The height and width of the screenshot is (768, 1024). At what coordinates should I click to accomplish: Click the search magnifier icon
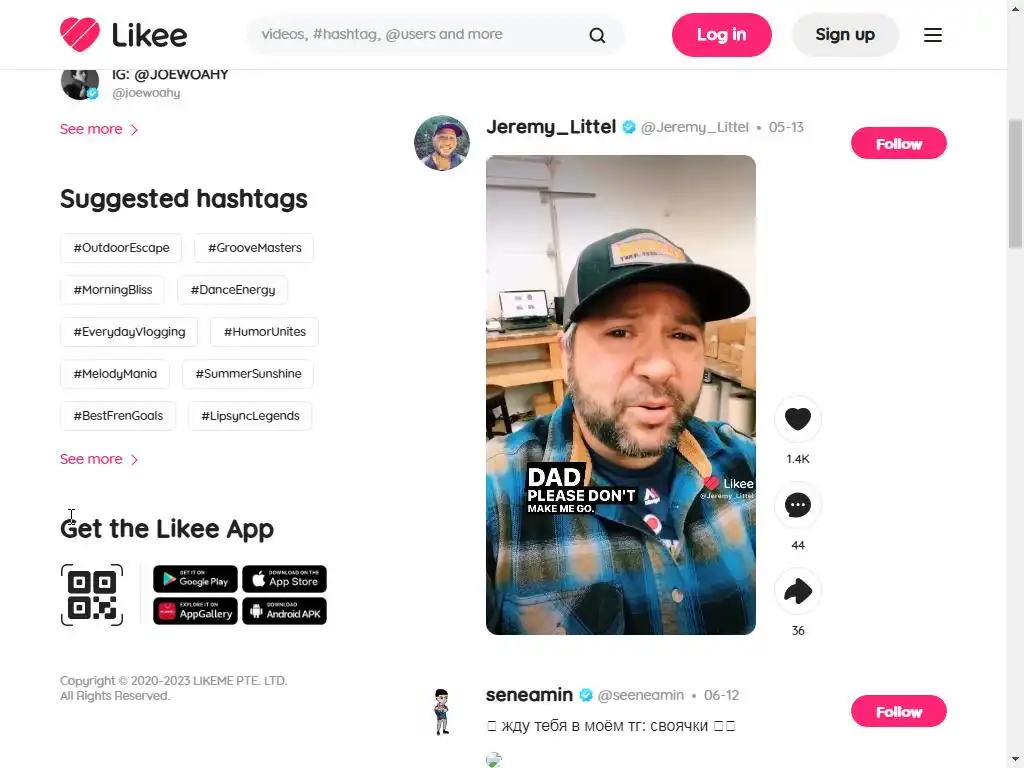[x=597, y=35]
